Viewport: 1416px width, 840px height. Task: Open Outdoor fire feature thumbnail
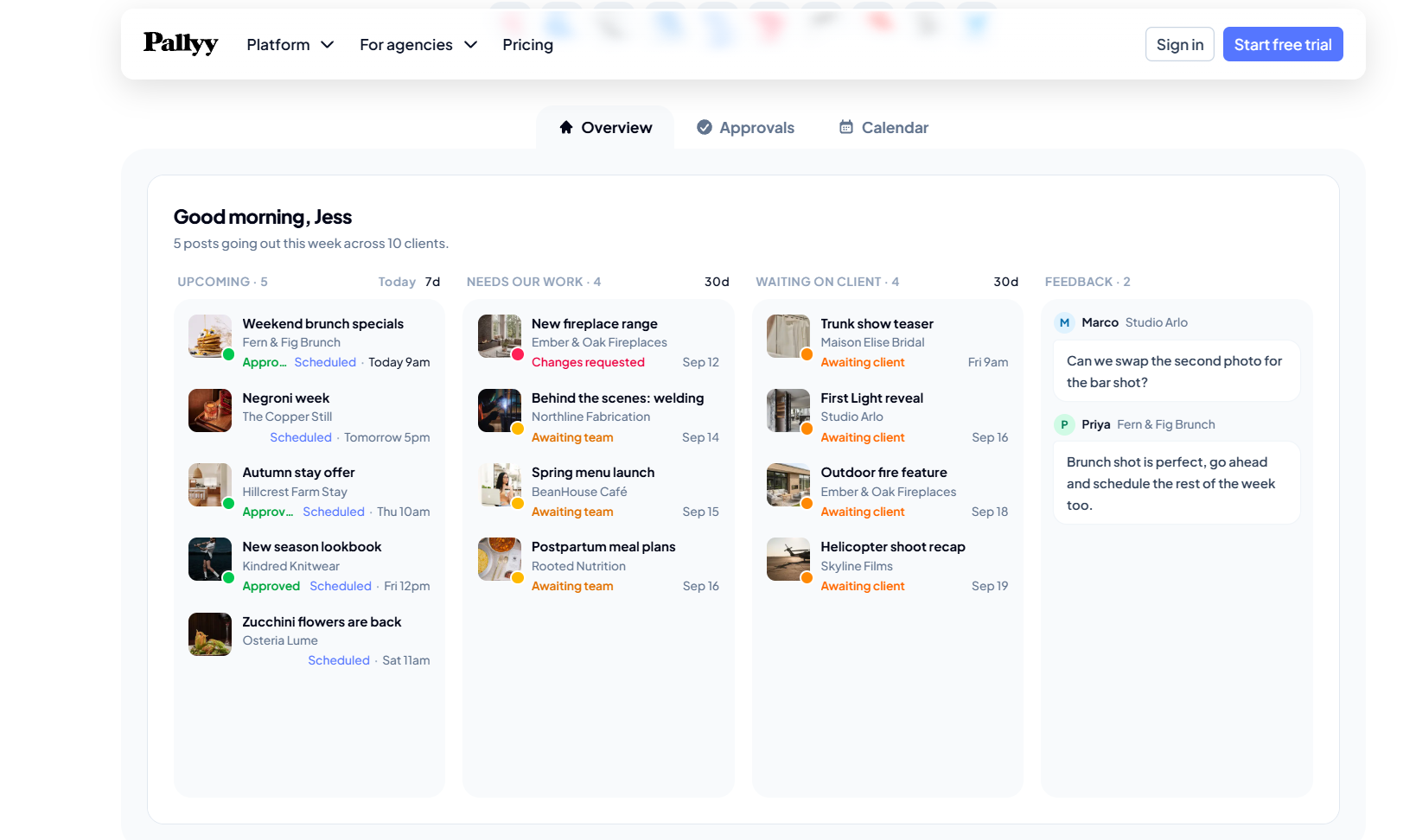788,485
